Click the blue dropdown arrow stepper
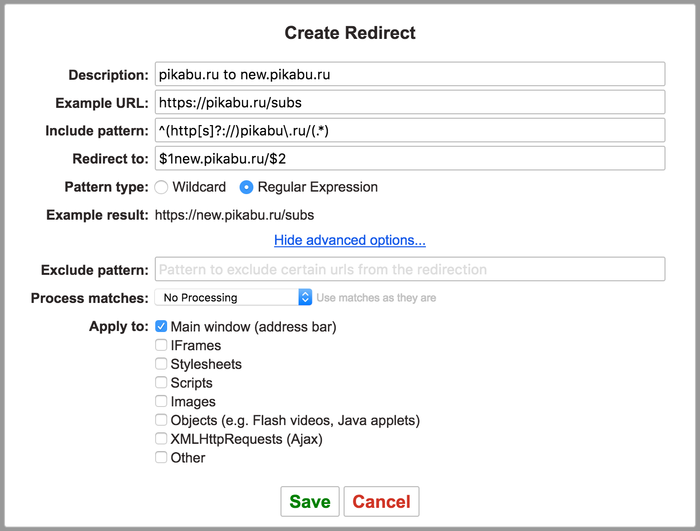The width and height of the screenshot is (700, 531). tap(305, 297)
